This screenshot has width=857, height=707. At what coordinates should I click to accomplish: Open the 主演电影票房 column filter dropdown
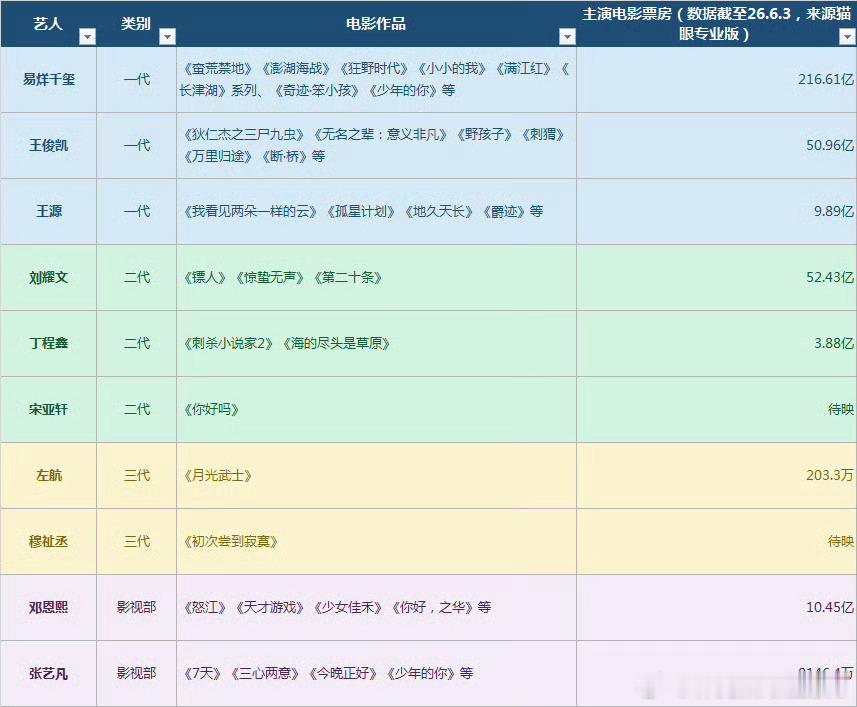click(847, 37)
